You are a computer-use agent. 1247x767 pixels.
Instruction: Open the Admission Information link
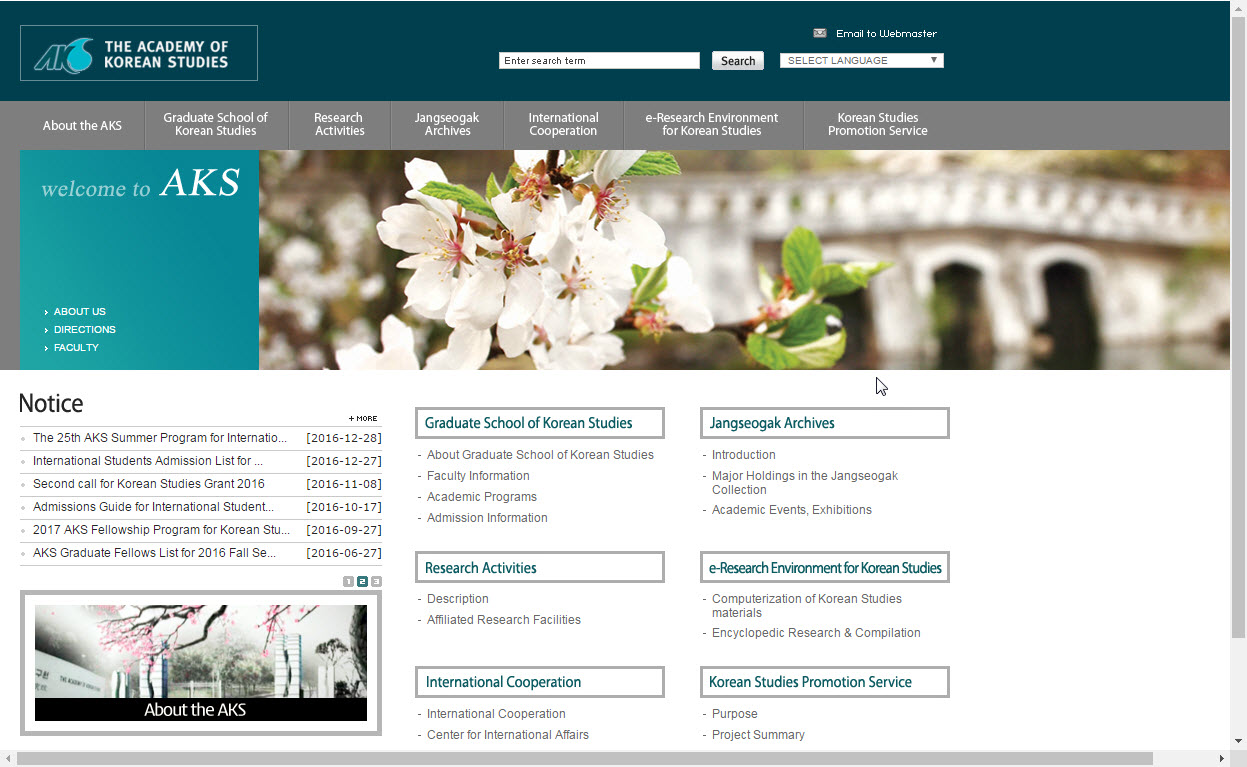coord(487,518)
